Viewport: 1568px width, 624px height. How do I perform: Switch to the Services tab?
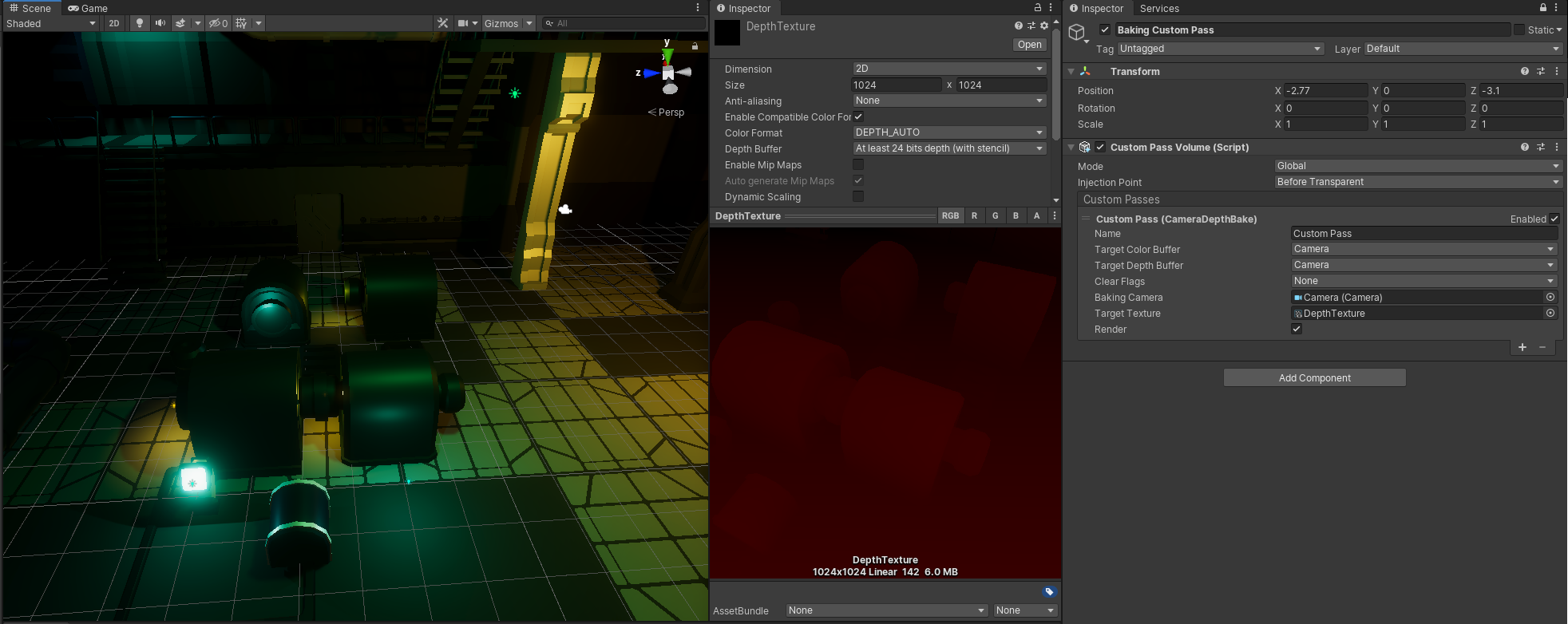click(1159, 8)
